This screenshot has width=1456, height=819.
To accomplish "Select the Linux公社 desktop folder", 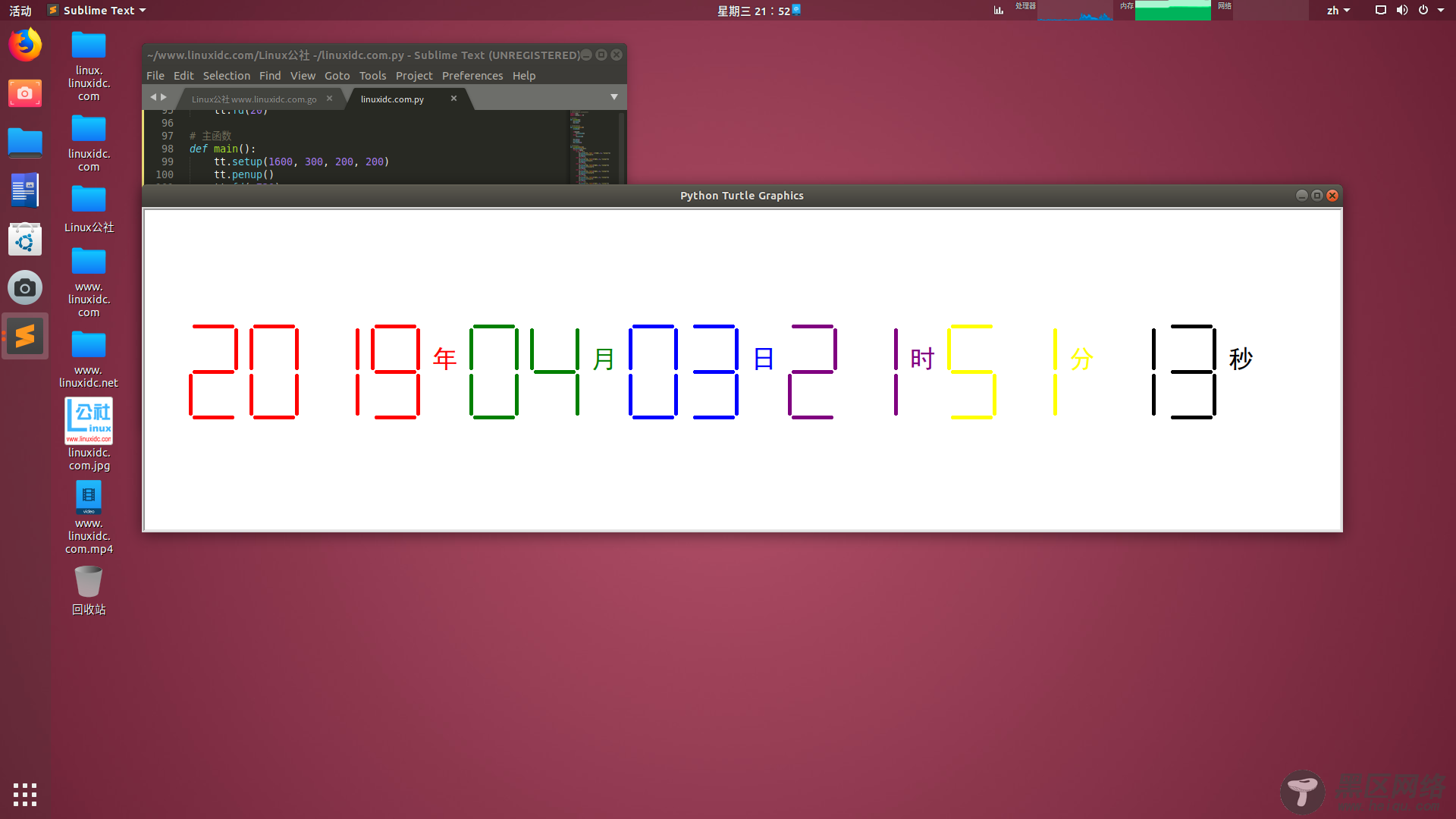I will pyautogui.click(x=89, y=209).
